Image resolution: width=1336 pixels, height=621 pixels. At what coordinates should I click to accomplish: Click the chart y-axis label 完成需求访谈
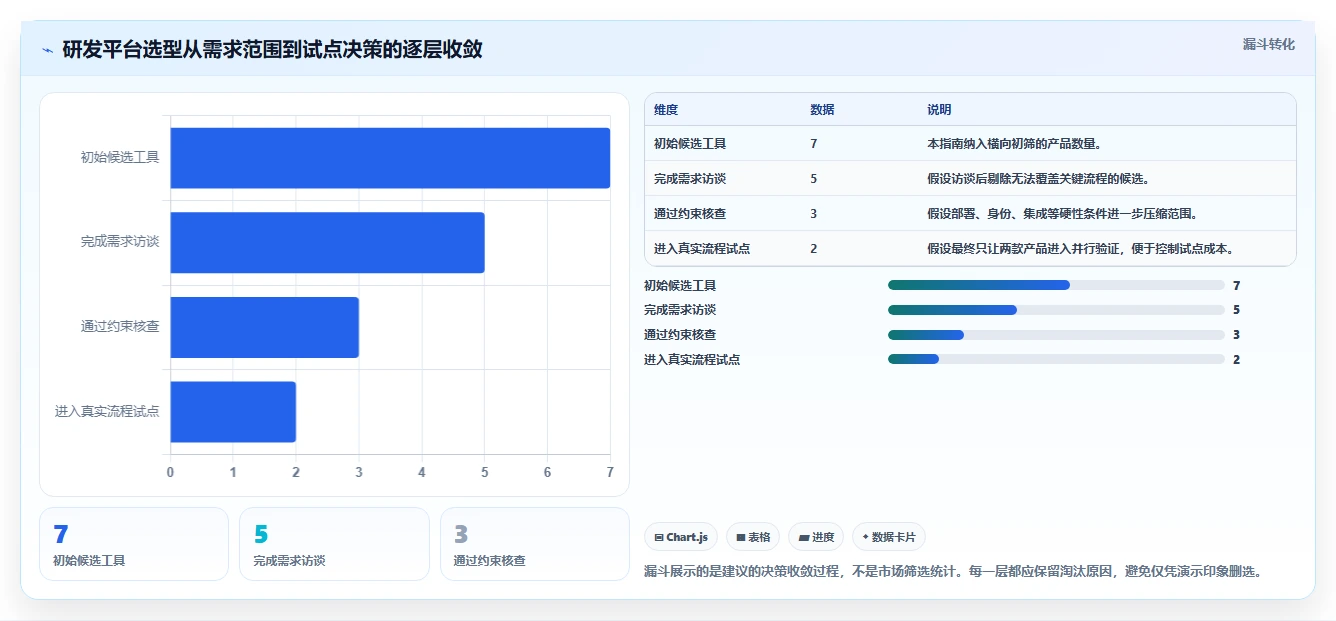tap(120, 242)
